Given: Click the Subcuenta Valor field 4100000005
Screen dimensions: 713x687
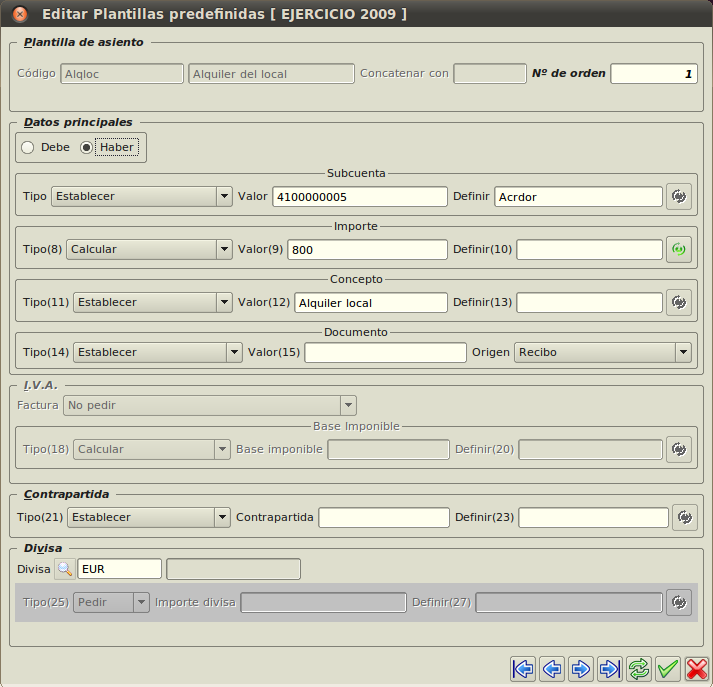Looking at the screenshot, I should 360,196.
